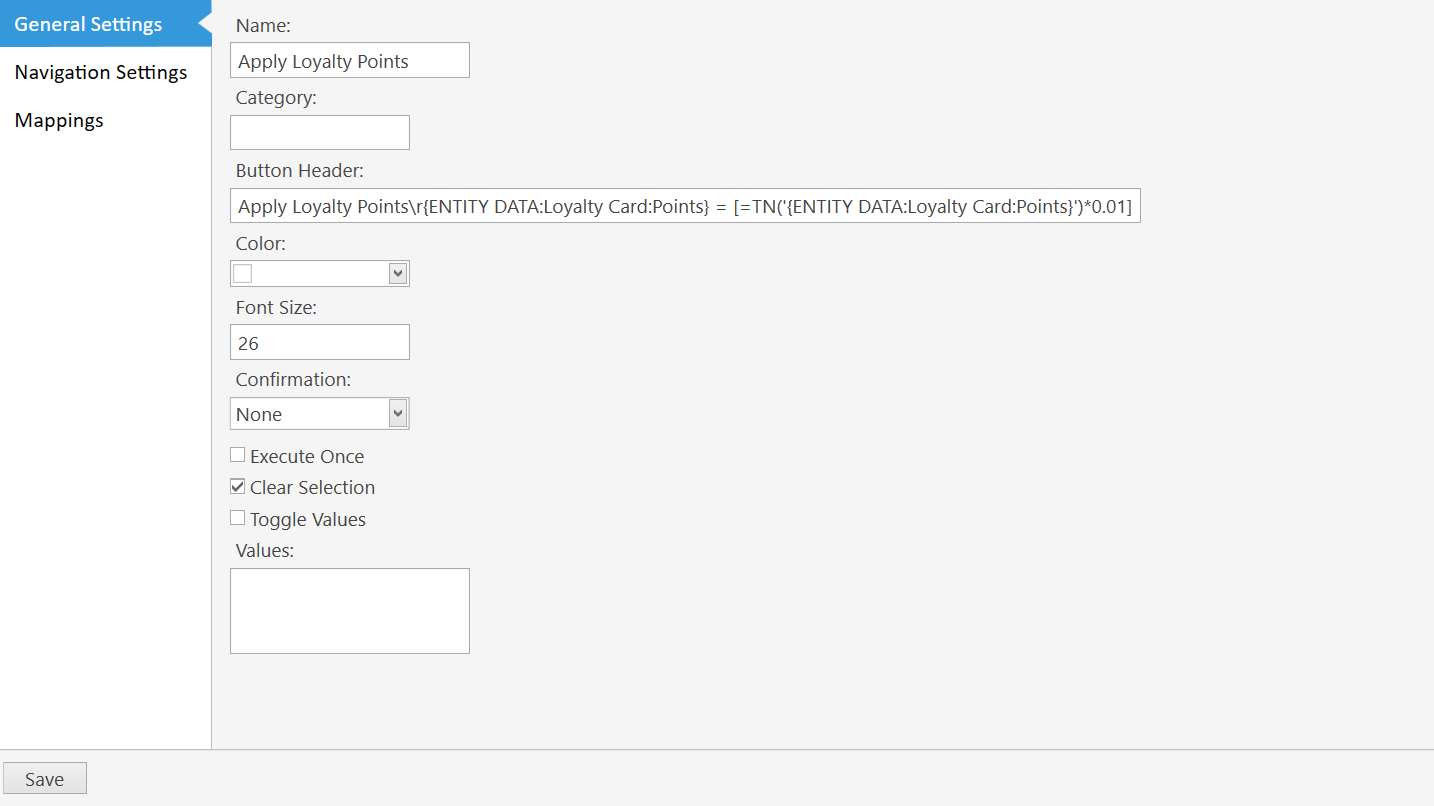Open the Confirmation selector showing None

[320, 413]
